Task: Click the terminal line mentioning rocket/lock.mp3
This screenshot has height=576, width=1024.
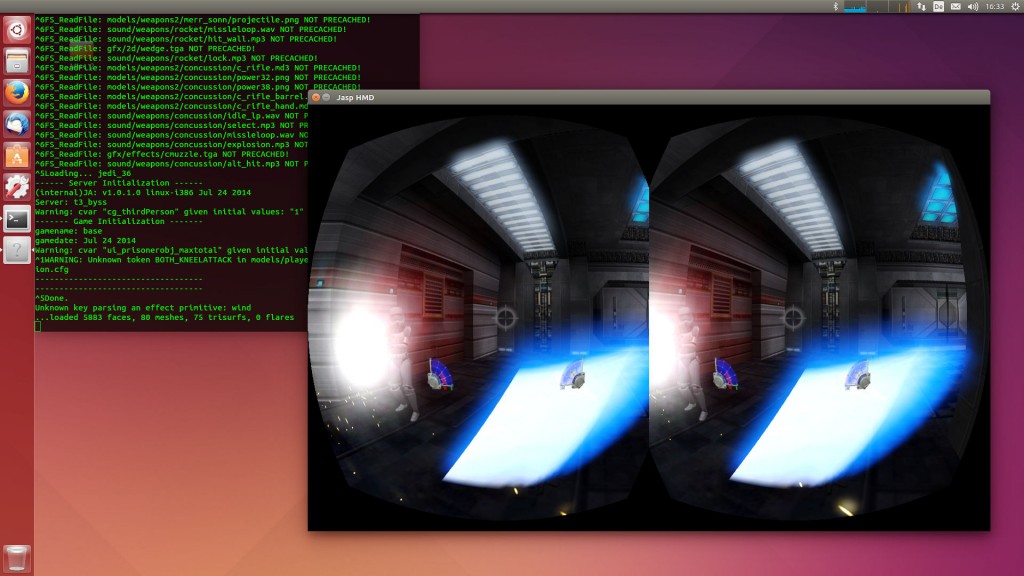Action: click(x=176, y=58)
